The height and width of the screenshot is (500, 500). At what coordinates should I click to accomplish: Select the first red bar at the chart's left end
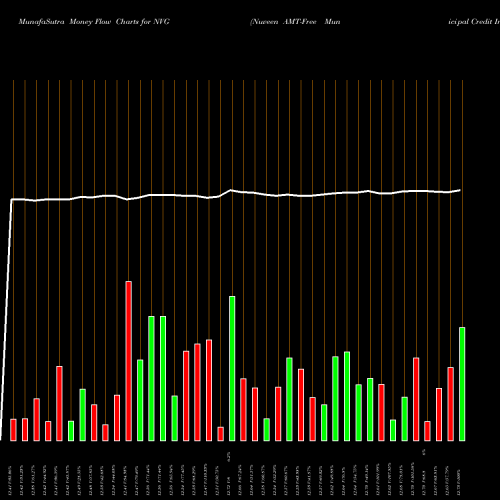[x=13, y=430]
